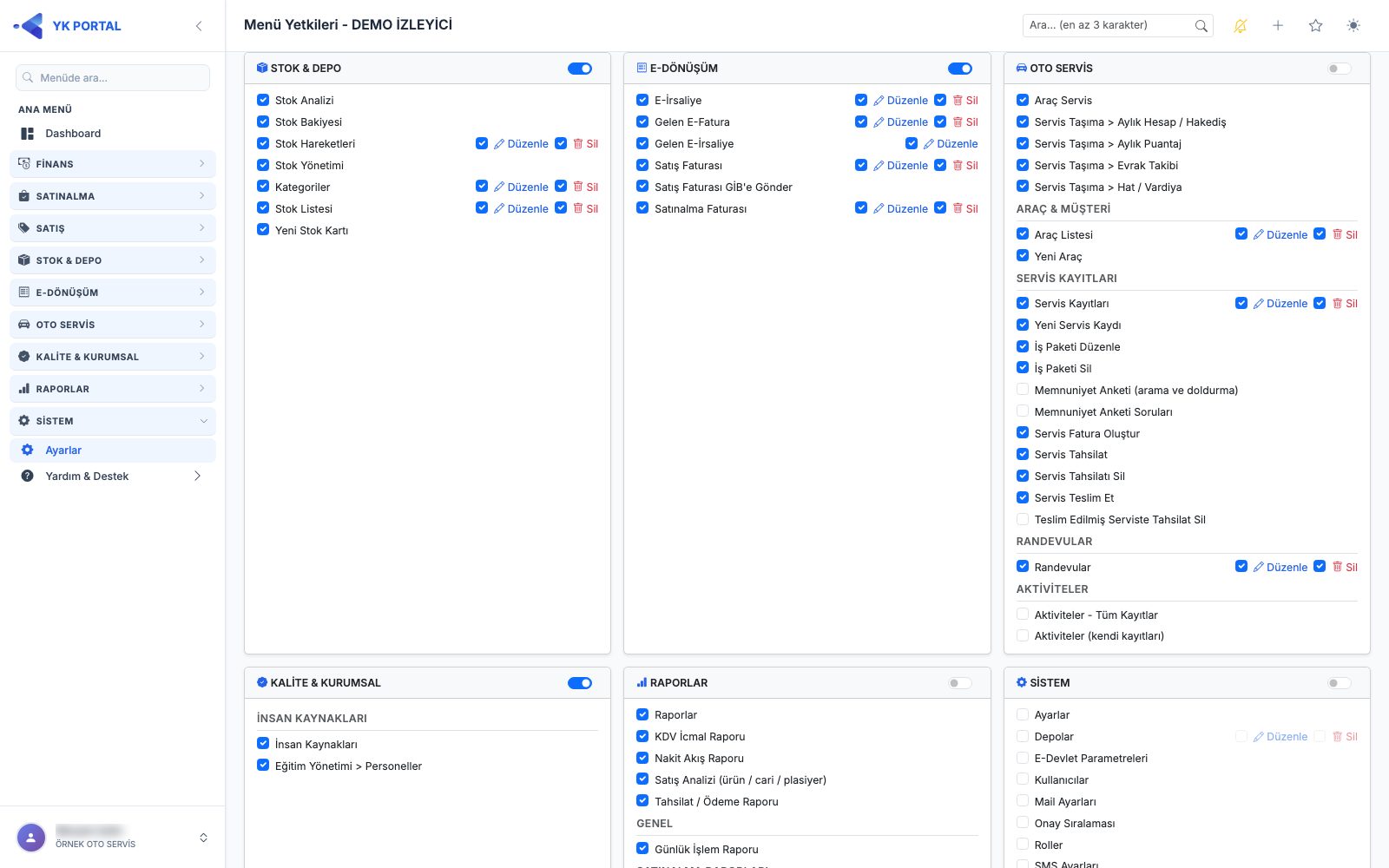
Task: Click the plus icon in the header
Action: 1278,26
